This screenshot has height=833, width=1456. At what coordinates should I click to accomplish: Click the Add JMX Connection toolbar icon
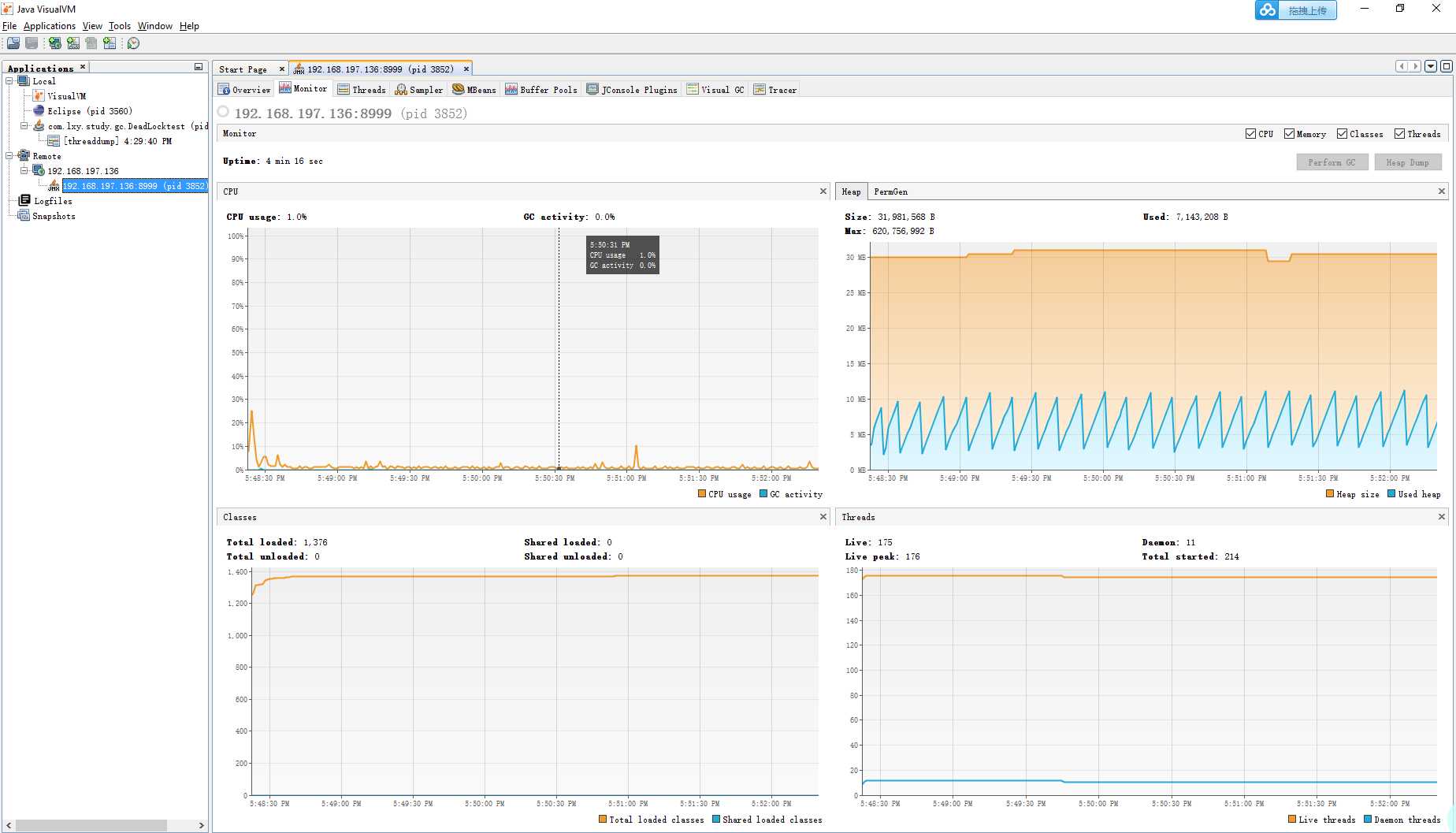[x=72, y=43]
